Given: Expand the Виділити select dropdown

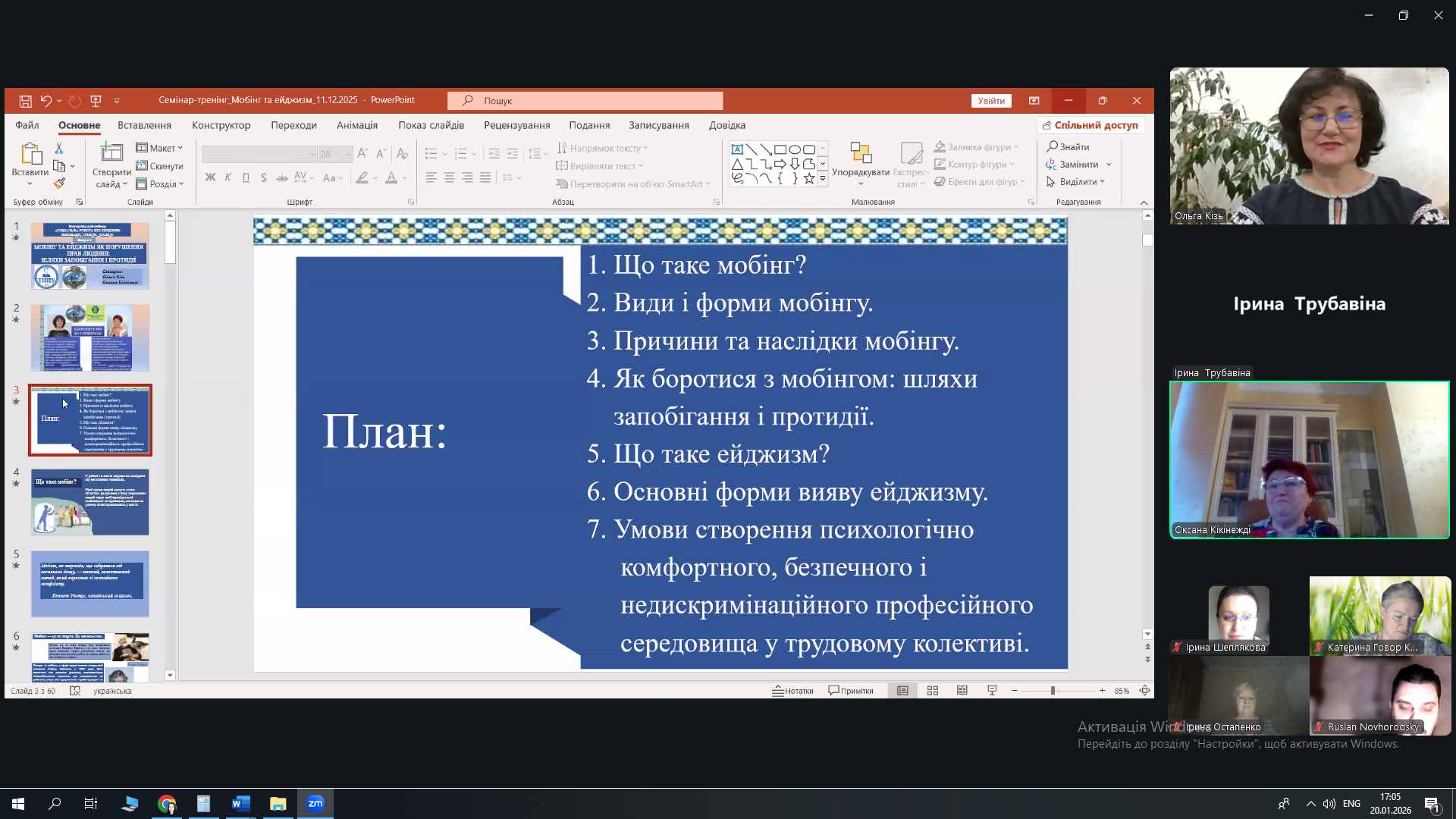Looking at the screenshot, I should [x=1076, y=182].
